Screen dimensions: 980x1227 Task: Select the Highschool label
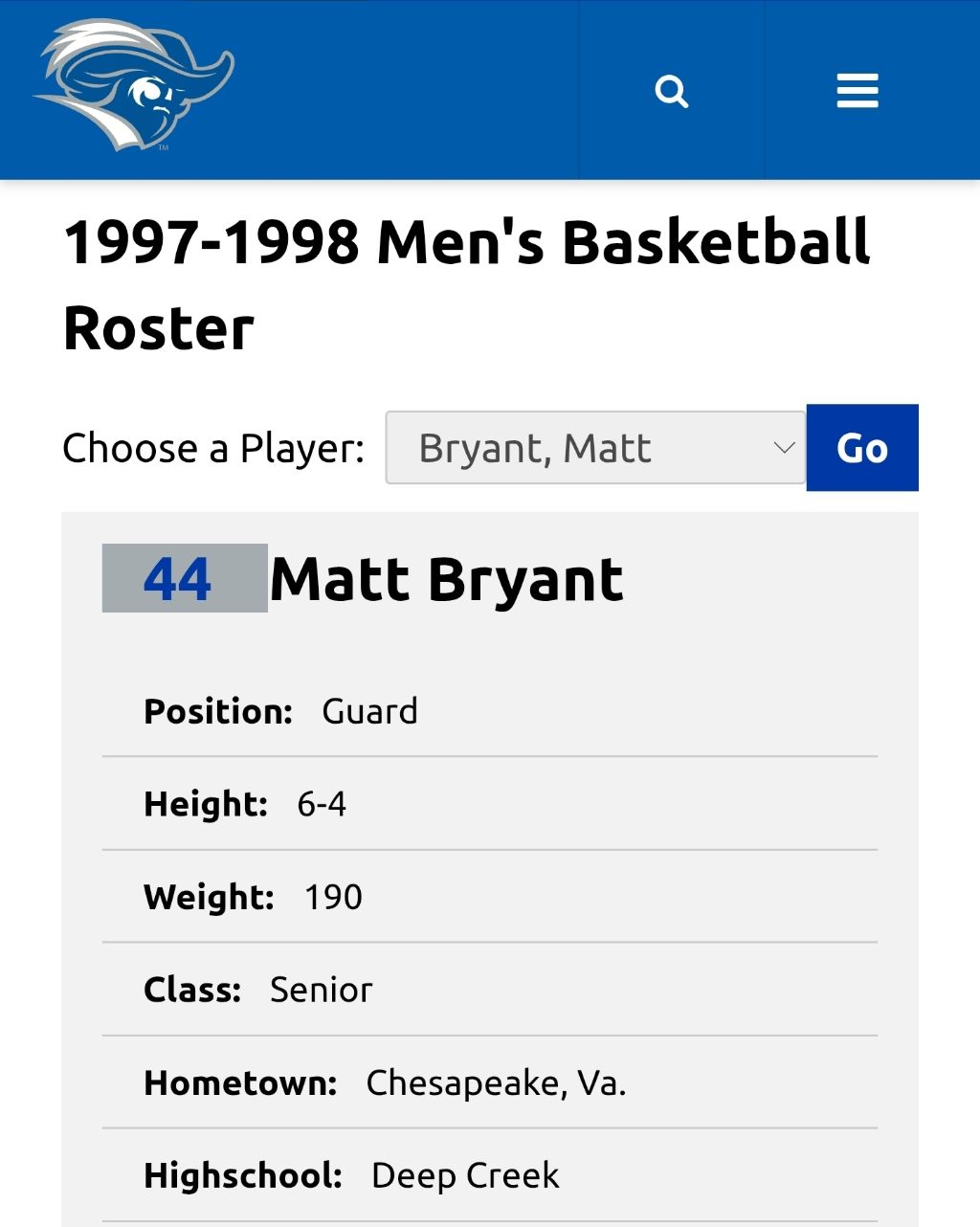click(243, 1175)
